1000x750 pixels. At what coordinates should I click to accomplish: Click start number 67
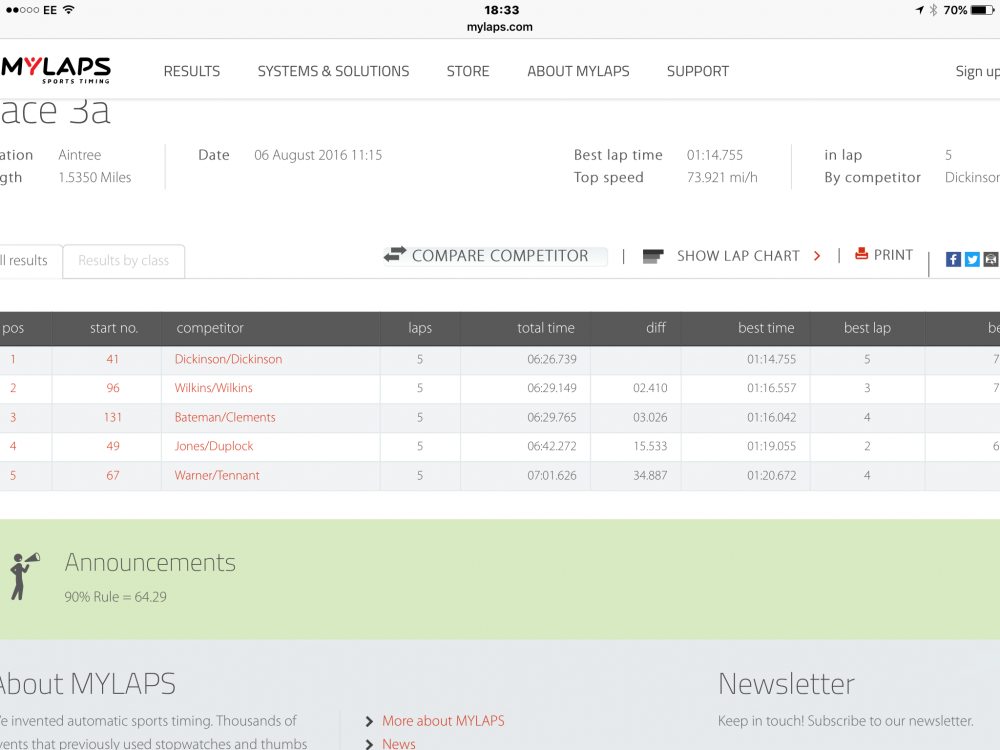click(113, 475)
